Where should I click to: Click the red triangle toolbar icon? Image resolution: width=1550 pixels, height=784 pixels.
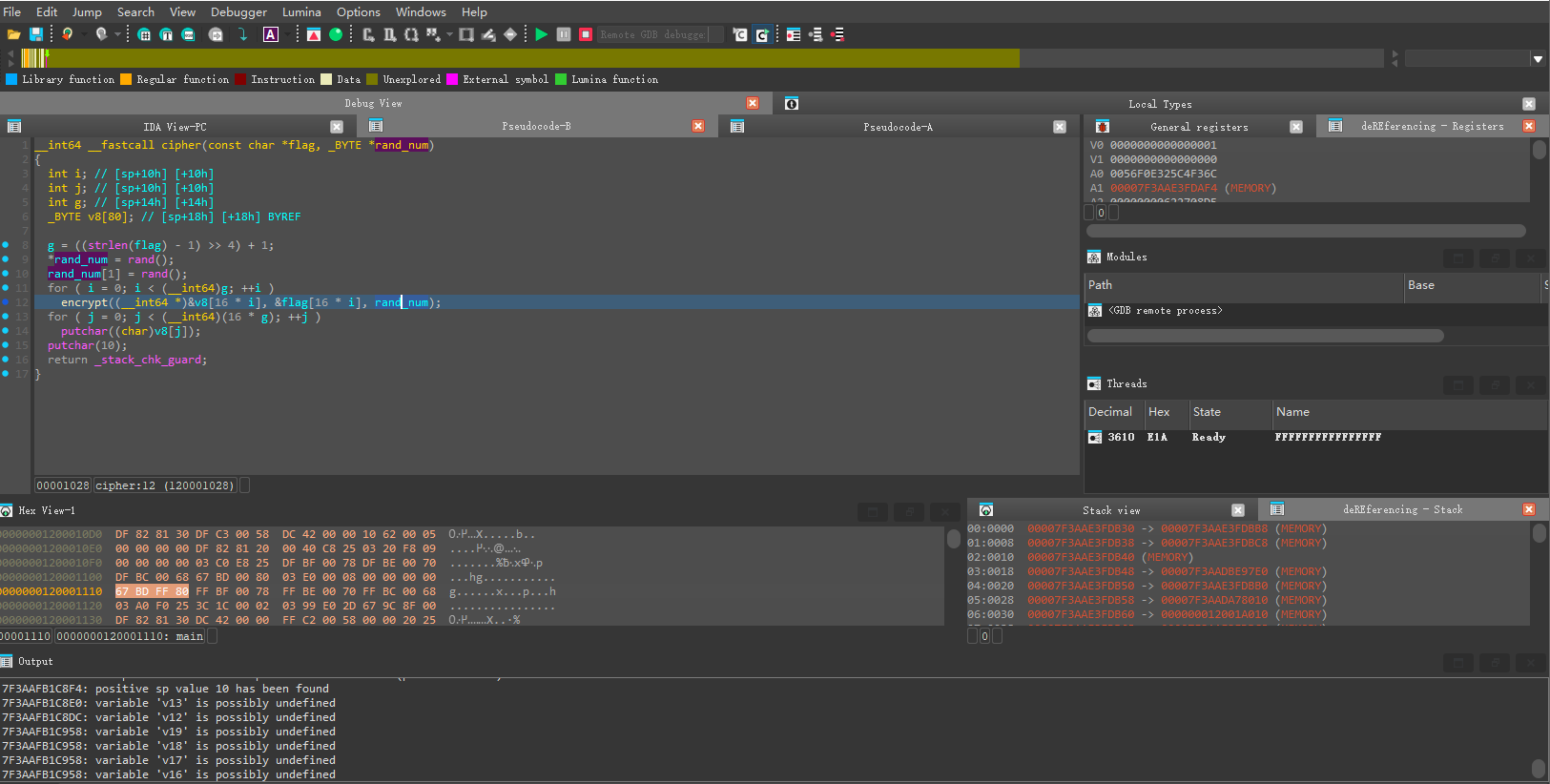tap(313, 34)
